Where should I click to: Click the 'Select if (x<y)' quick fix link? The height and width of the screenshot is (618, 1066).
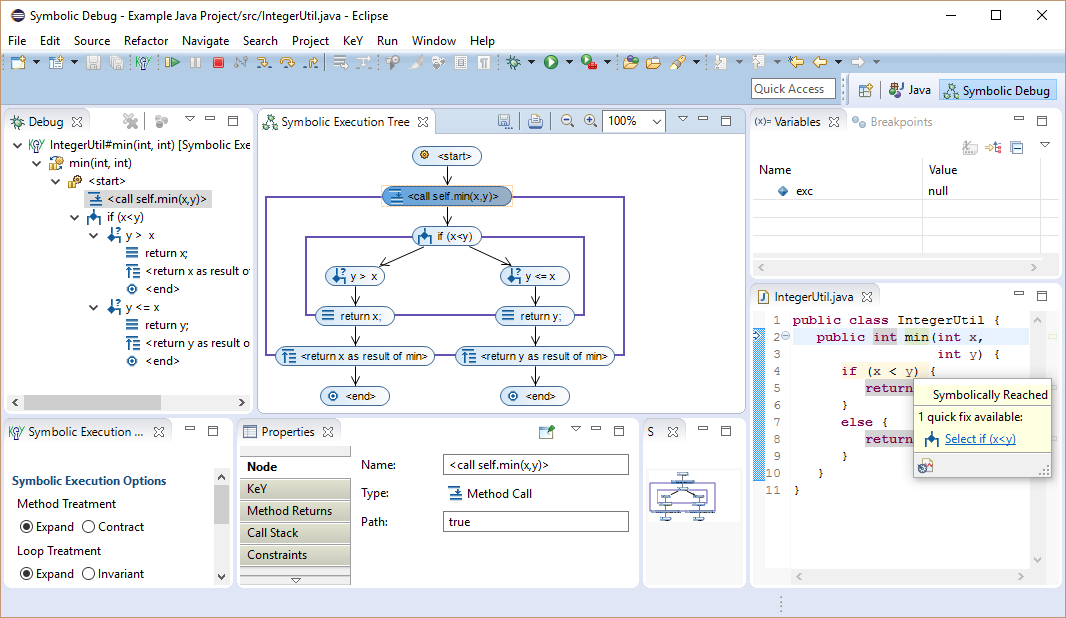tap(980, 439)
